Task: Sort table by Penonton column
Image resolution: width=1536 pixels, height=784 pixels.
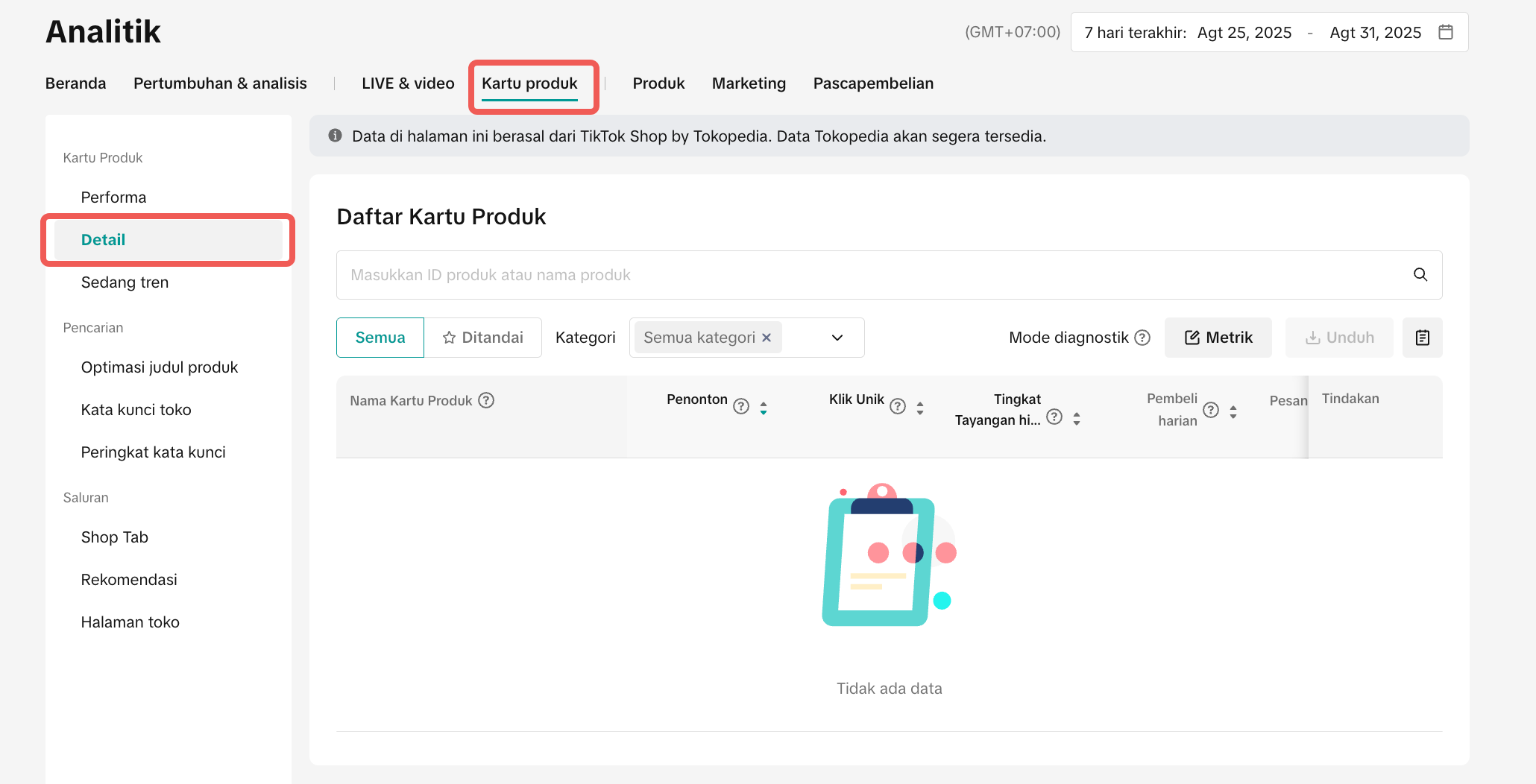Action: [764, 408]
